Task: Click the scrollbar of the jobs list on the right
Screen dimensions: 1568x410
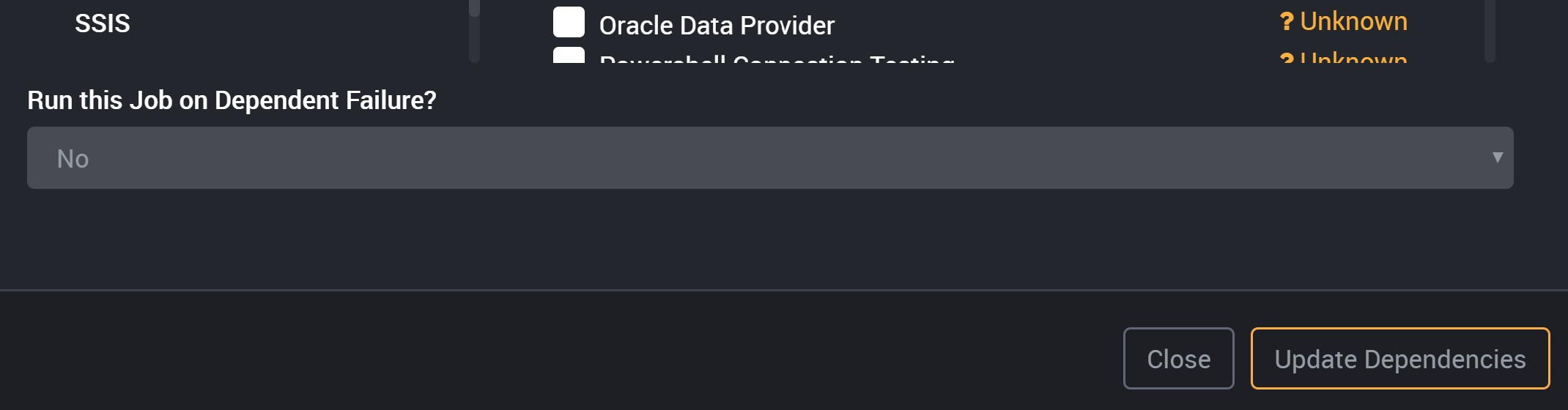Action: point(1490,31)
